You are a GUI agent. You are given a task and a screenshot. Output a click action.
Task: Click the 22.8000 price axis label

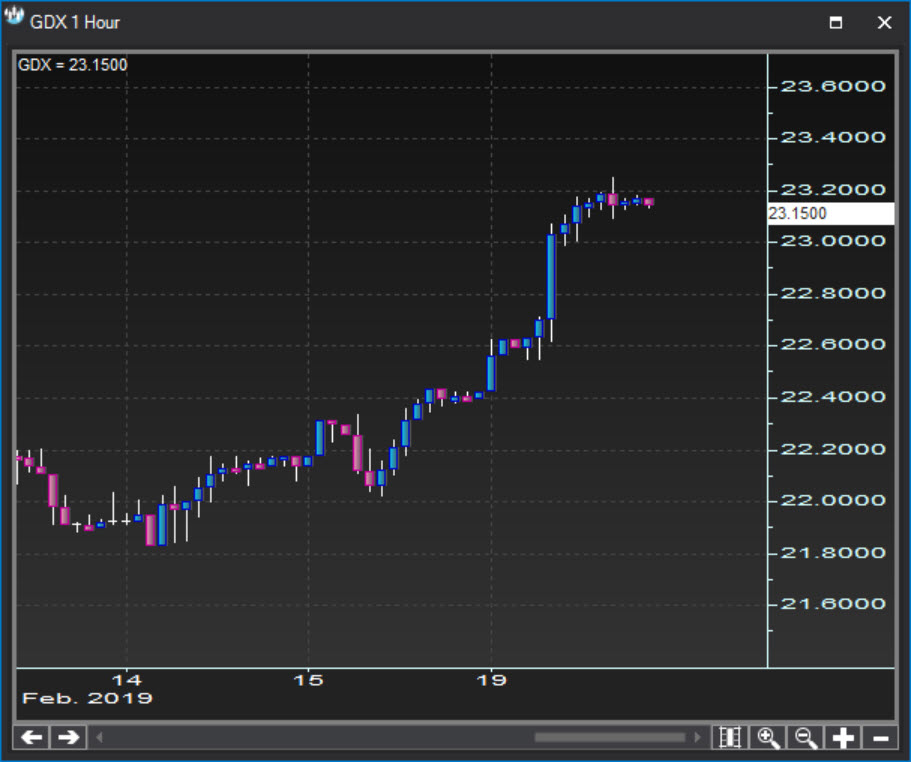coord(833,293)
